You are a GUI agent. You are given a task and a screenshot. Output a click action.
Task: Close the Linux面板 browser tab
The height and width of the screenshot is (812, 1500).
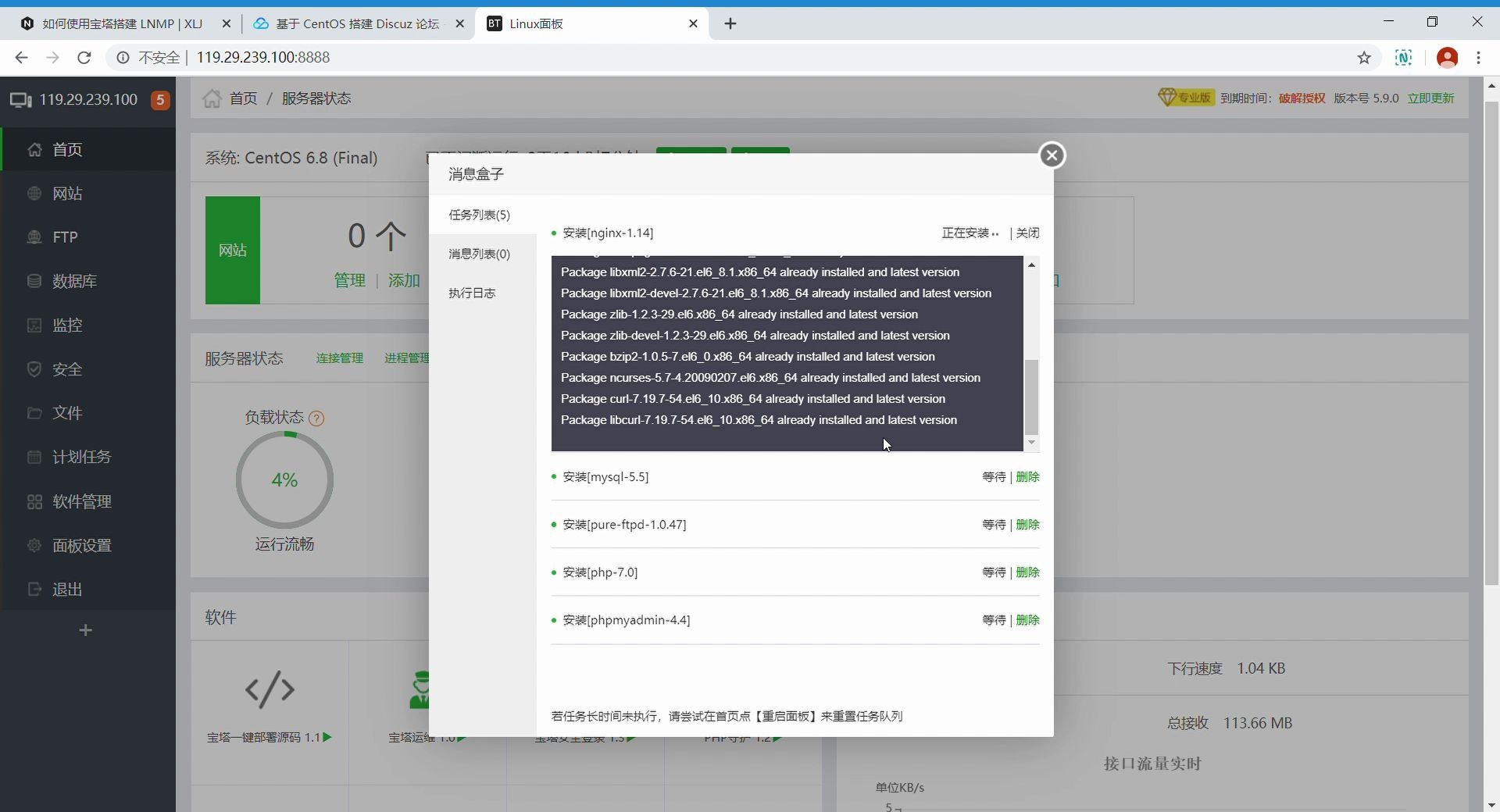point(693,23)
